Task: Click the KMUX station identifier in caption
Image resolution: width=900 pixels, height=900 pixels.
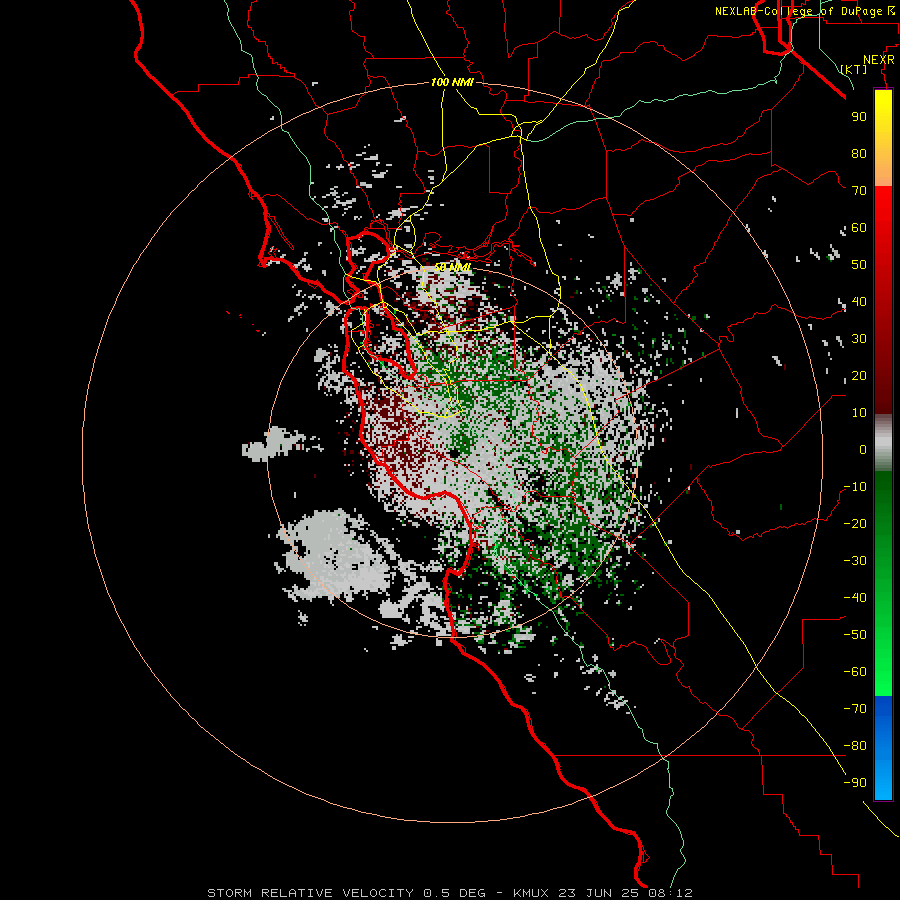Action: (x=530, y=893)
